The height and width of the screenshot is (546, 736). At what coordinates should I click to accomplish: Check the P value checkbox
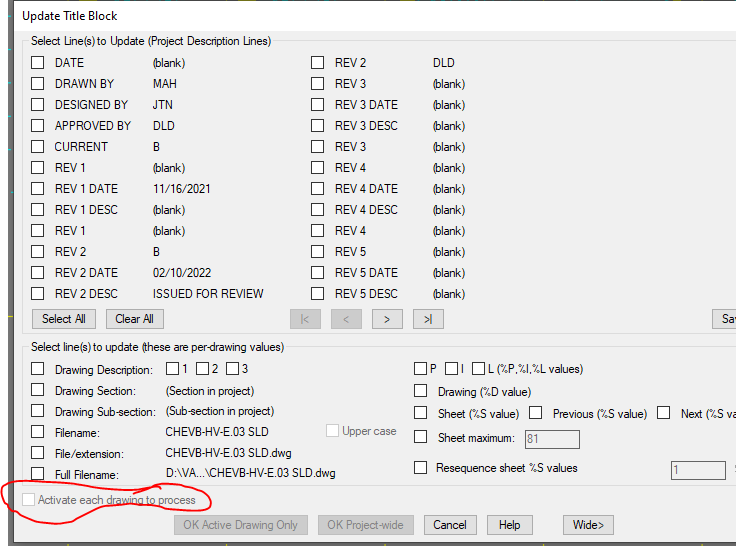coord(420,369)
